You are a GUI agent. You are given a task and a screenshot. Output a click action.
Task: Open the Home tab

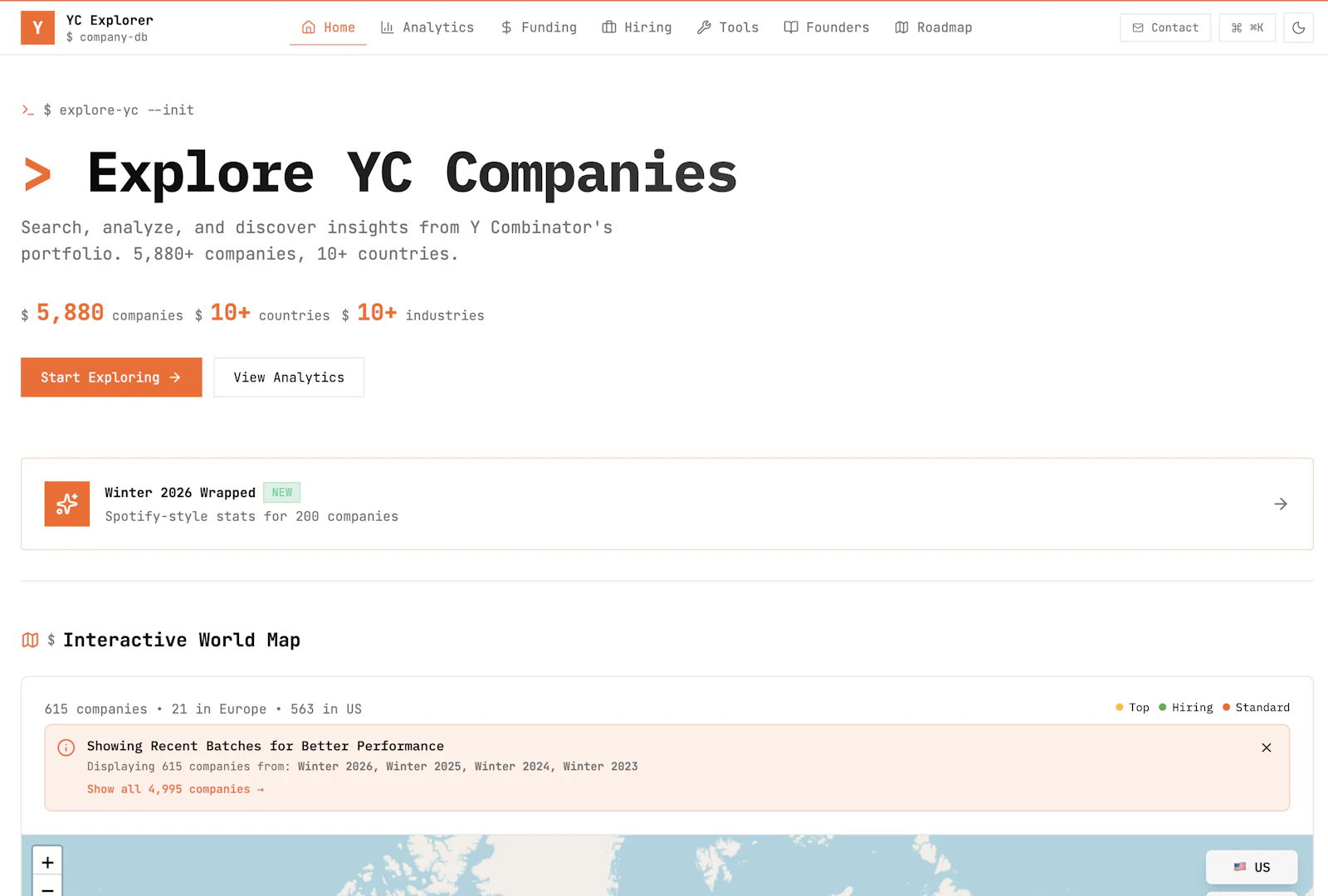[328, 27]
